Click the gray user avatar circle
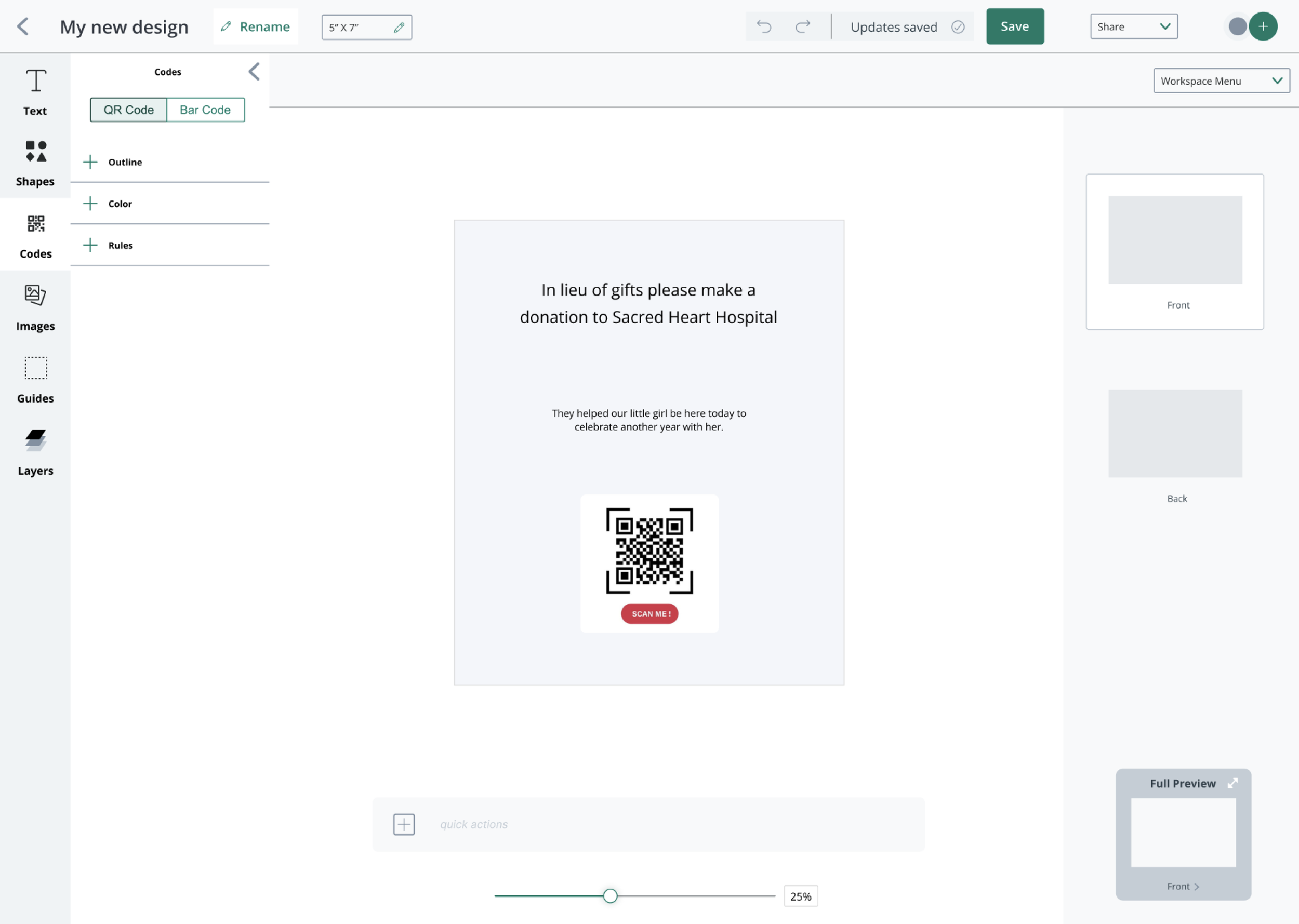Screen dimensions: 1299x924 (x=1238, y=26)
